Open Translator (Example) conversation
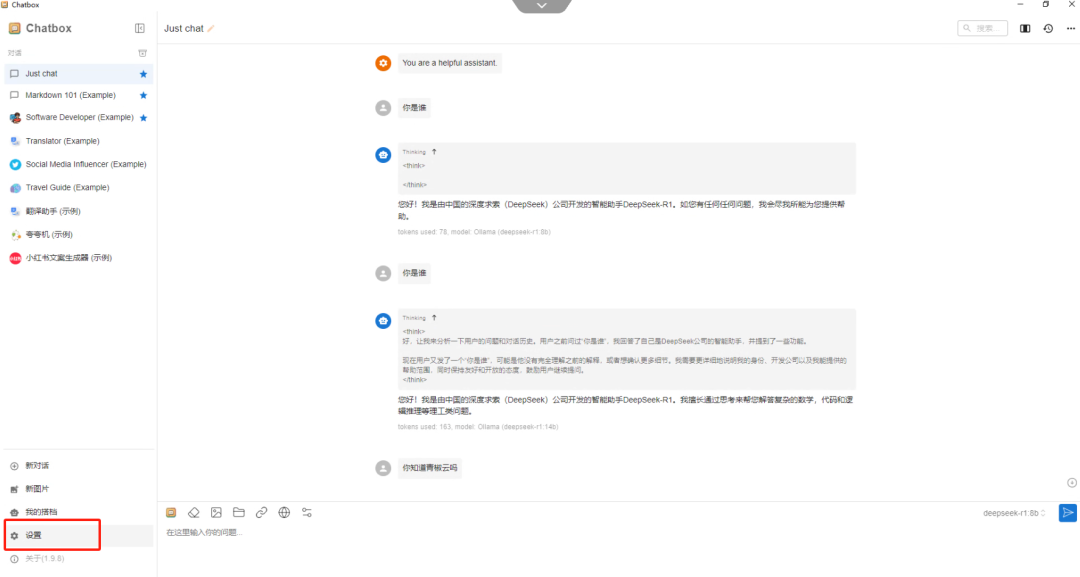Screen dimensions: 1080x577 tap(79, 141)
